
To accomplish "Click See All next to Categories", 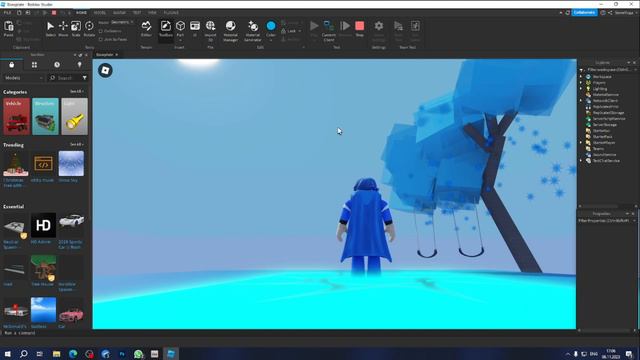I will [x=76, y=91].
